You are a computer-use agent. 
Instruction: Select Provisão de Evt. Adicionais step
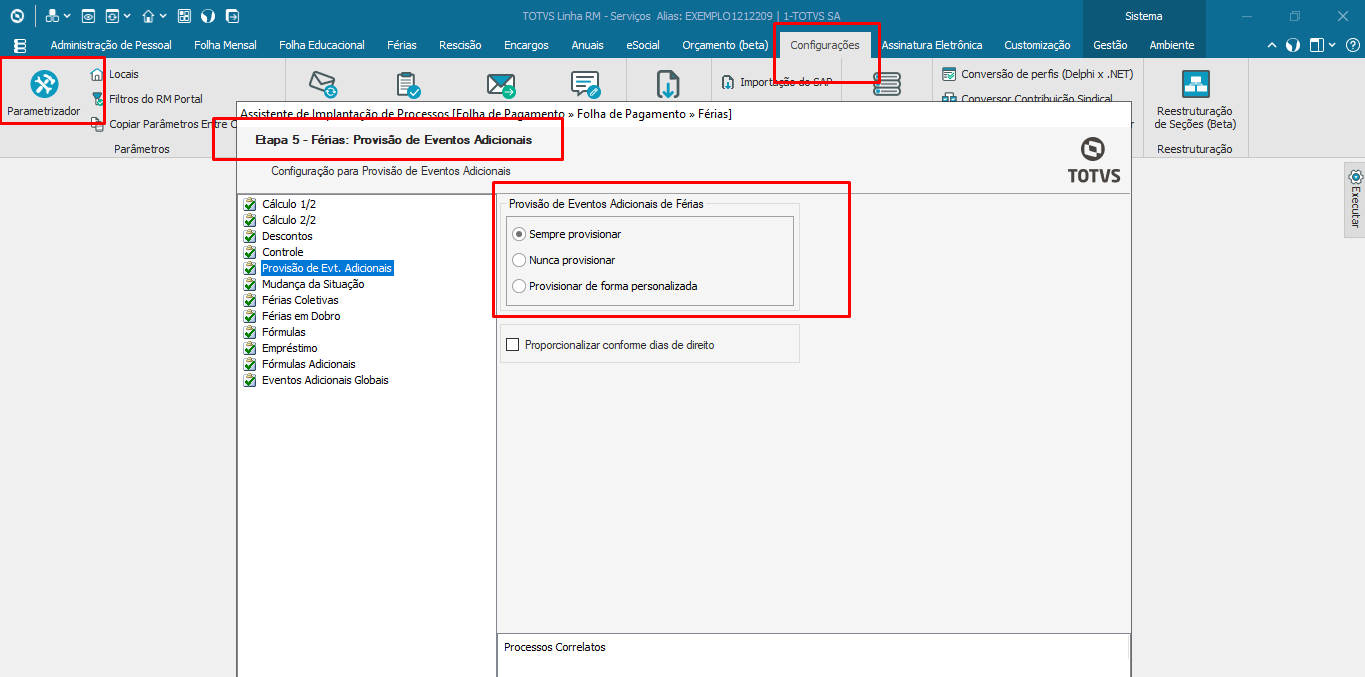[327, 268]
